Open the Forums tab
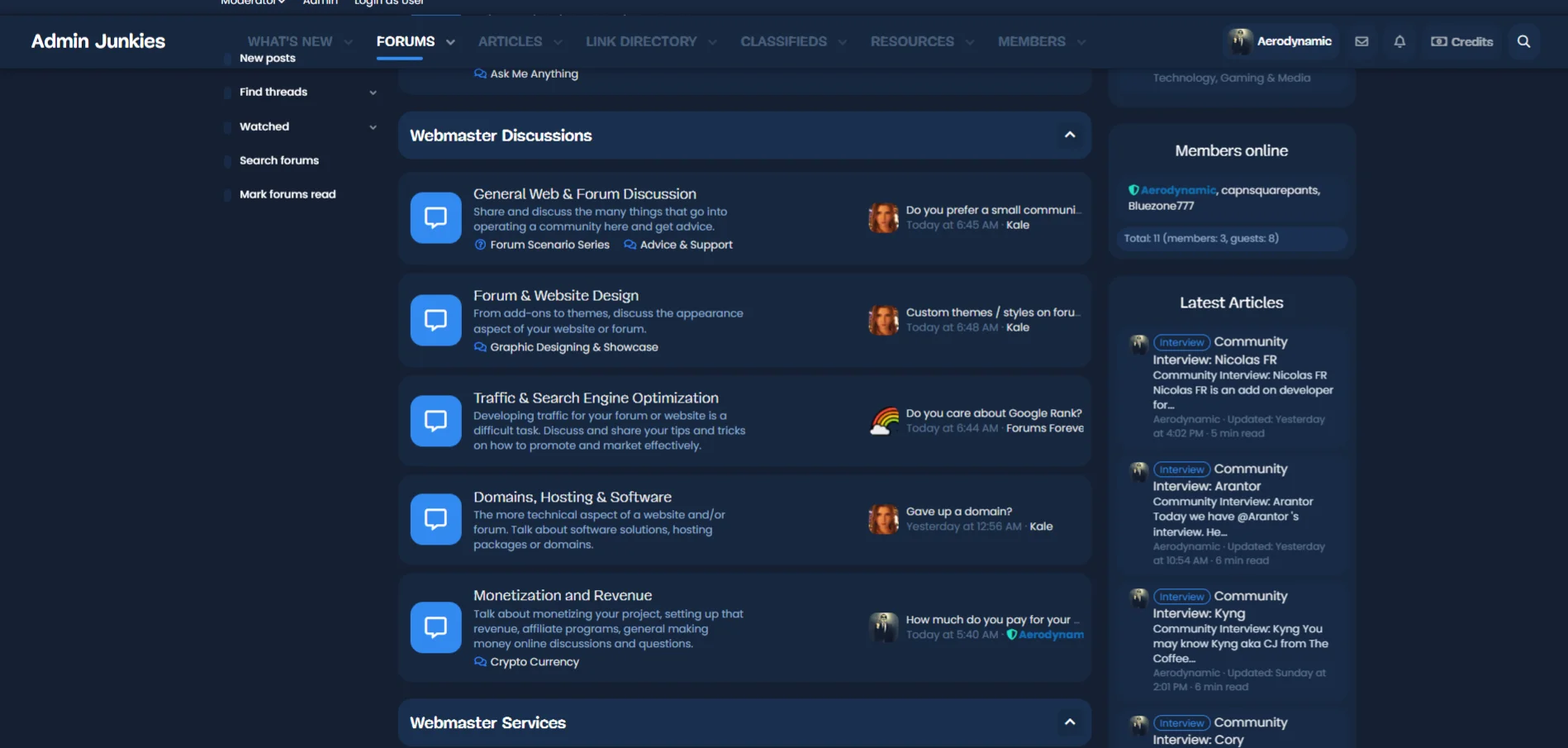Image resolution: width=1568 pixels, height=748 pixels. pyautogui.click(x=406, y=41)
